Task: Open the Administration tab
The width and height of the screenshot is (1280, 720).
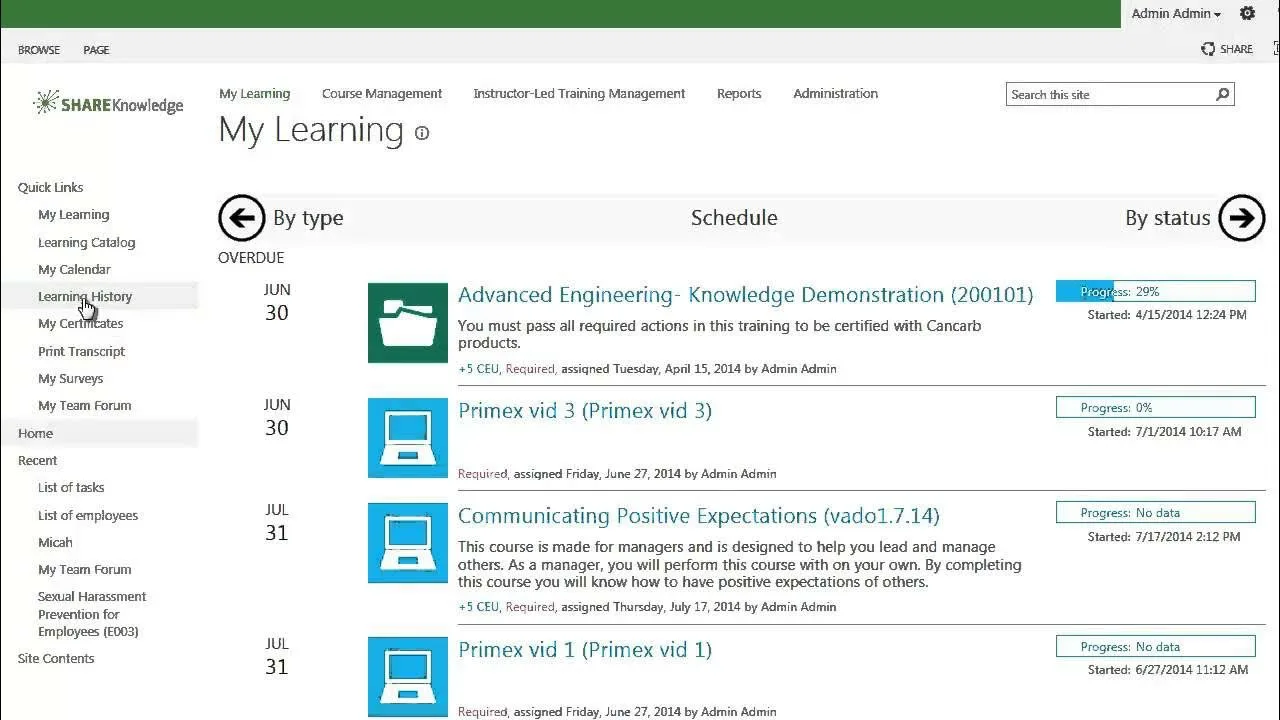Action: tap(835, 93)
